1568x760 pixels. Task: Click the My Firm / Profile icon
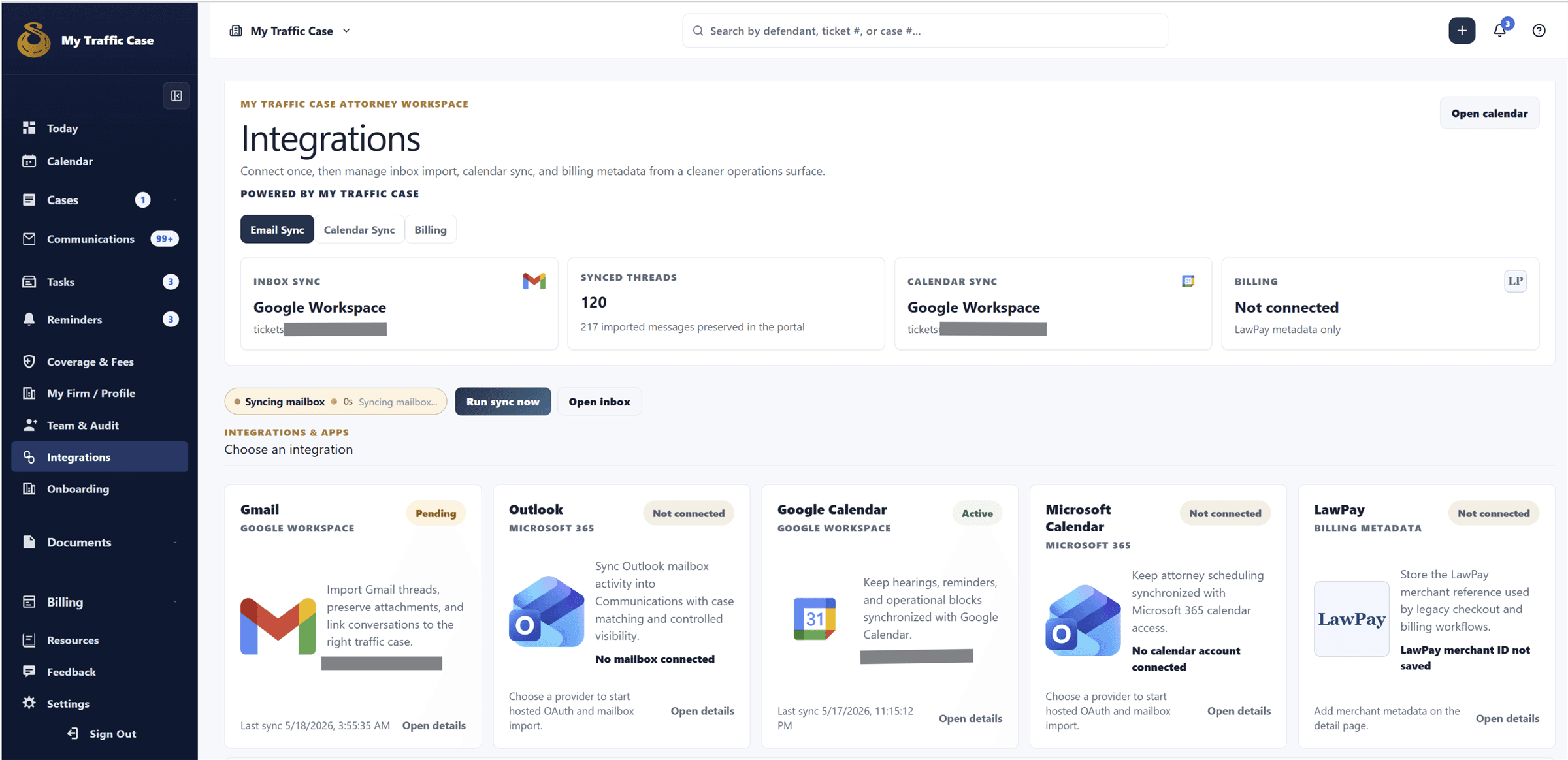(29, 393)
